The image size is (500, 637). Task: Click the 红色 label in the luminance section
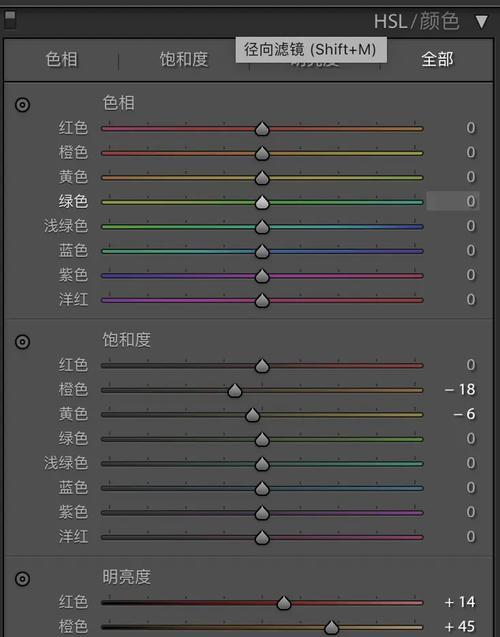coord(73,602)
